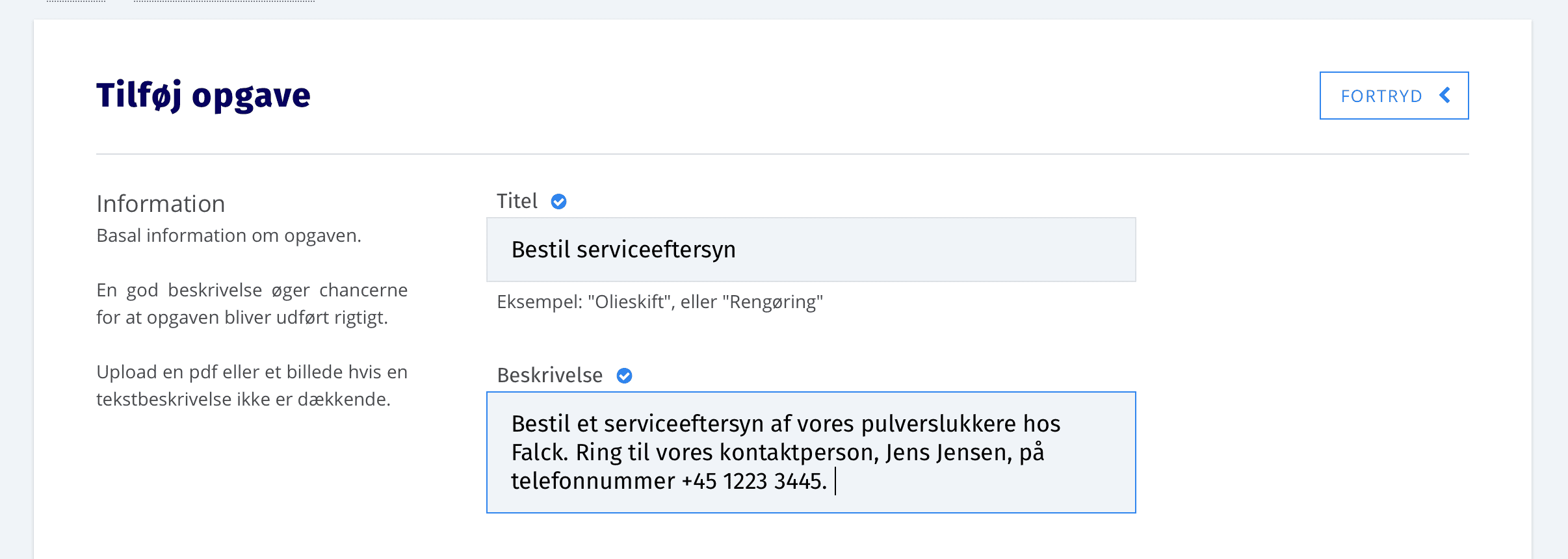
Task: Click the "Upload en pdf" paragraph
Action: click(252, 385)
